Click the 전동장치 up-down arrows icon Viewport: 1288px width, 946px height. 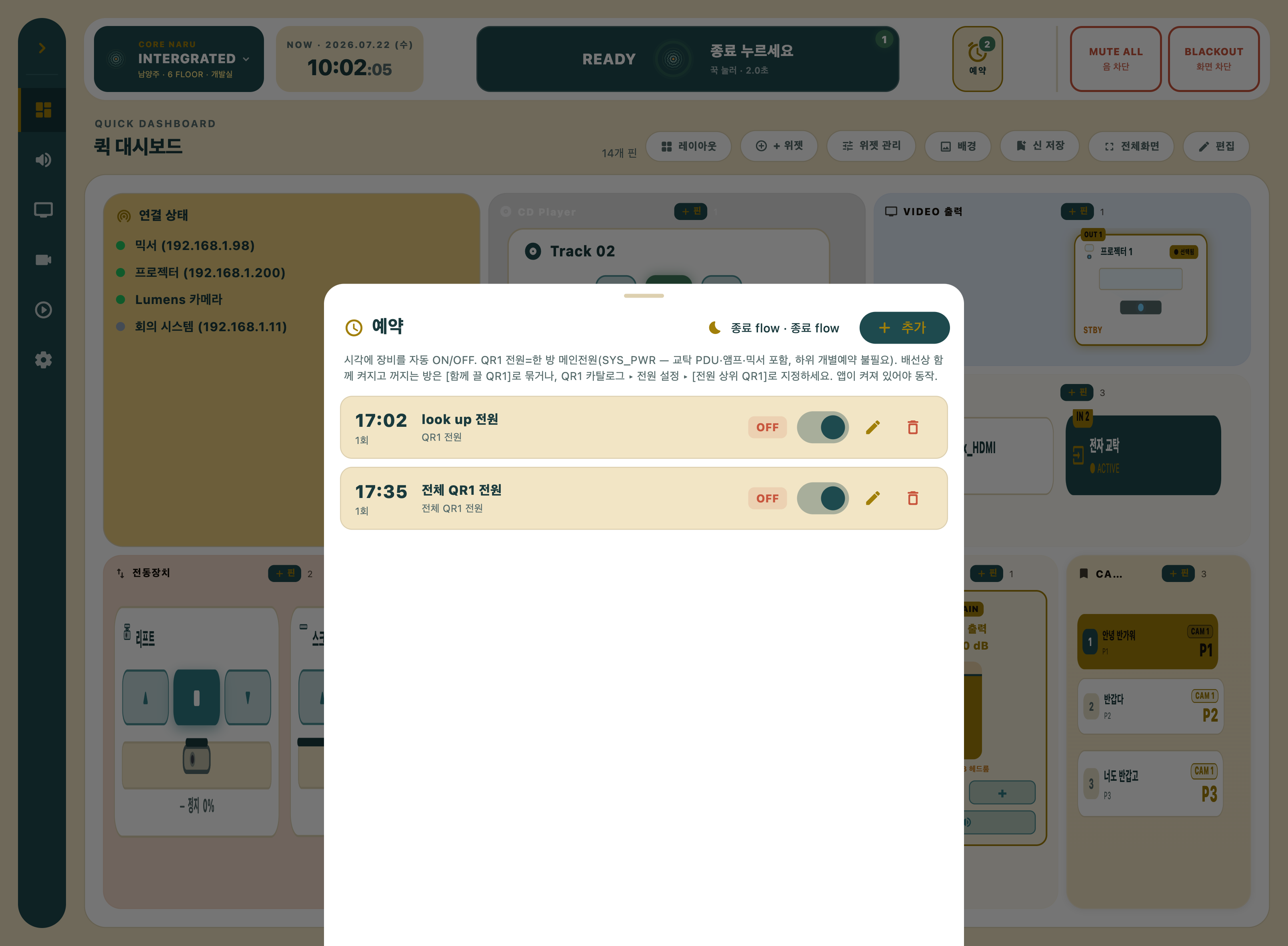(x=120, y=573)
